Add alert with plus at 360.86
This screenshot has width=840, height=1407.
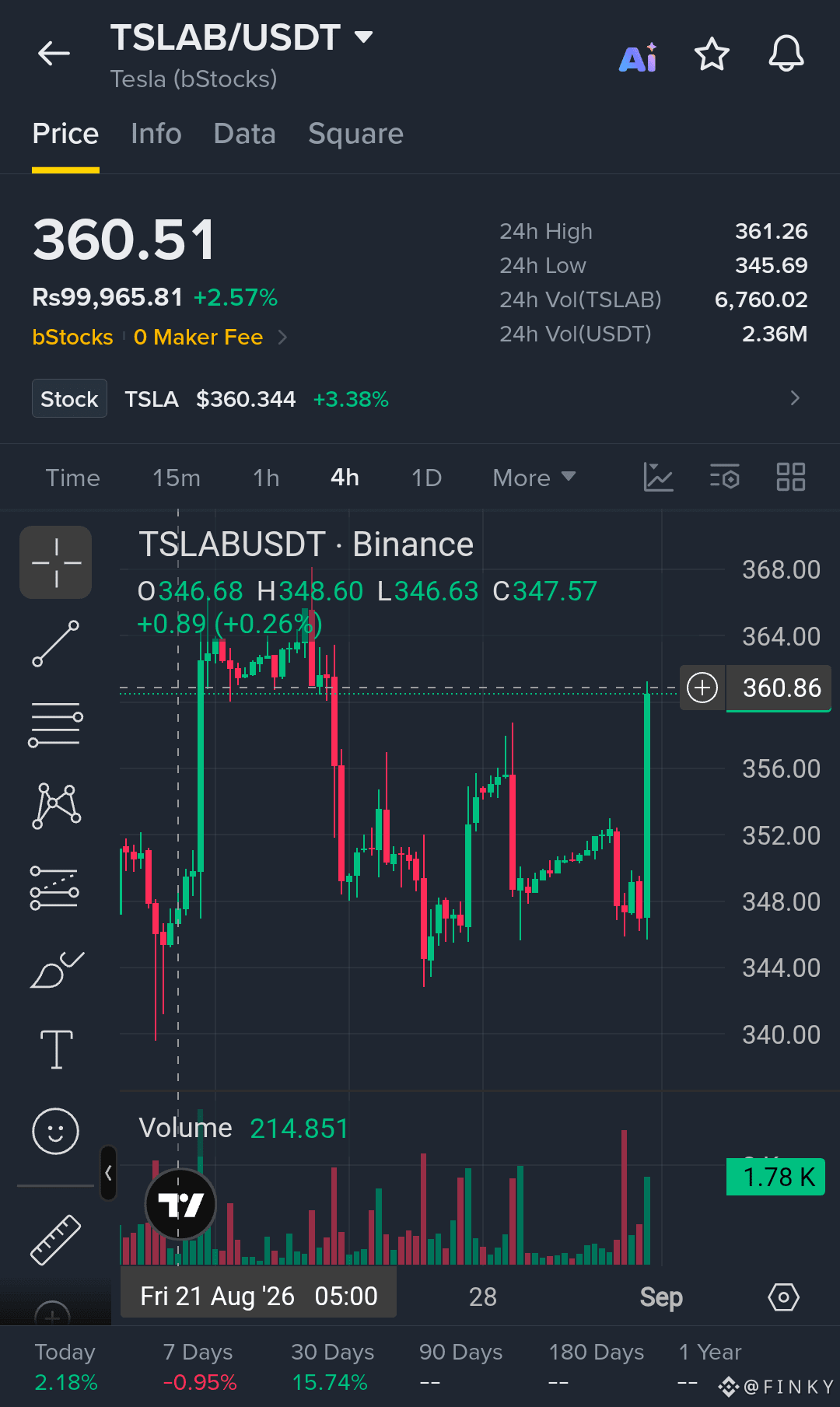click(702, 688)
